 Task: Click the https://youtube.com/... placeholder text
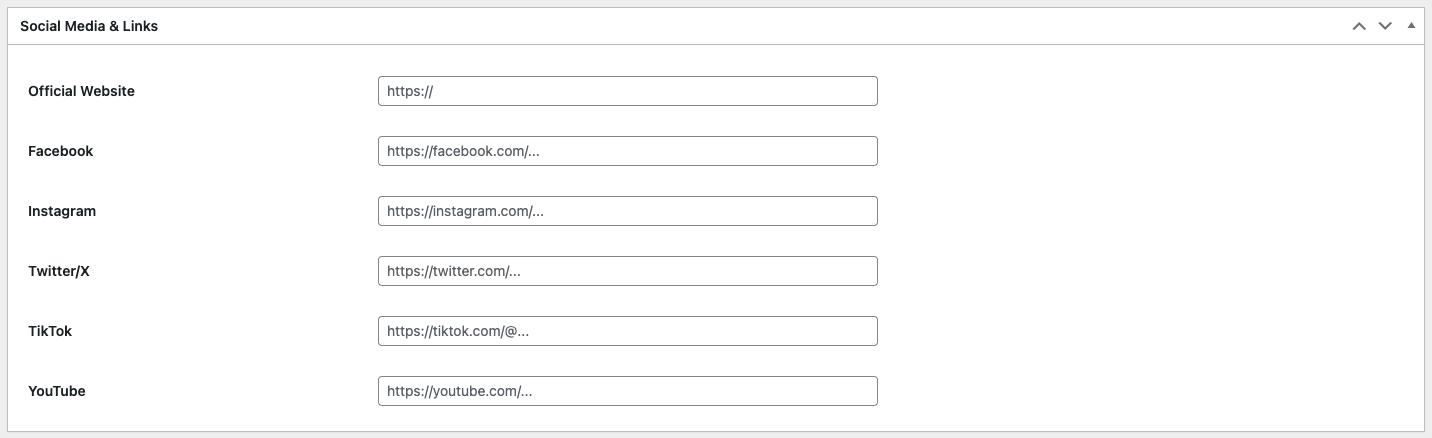[x=459, y=391]
